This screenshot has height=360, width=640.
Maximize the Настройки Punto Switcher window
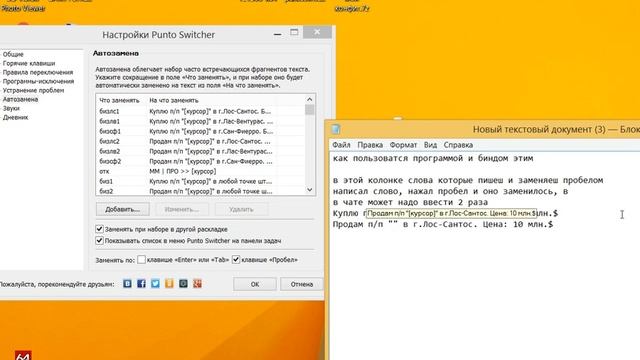pos(294,32)
